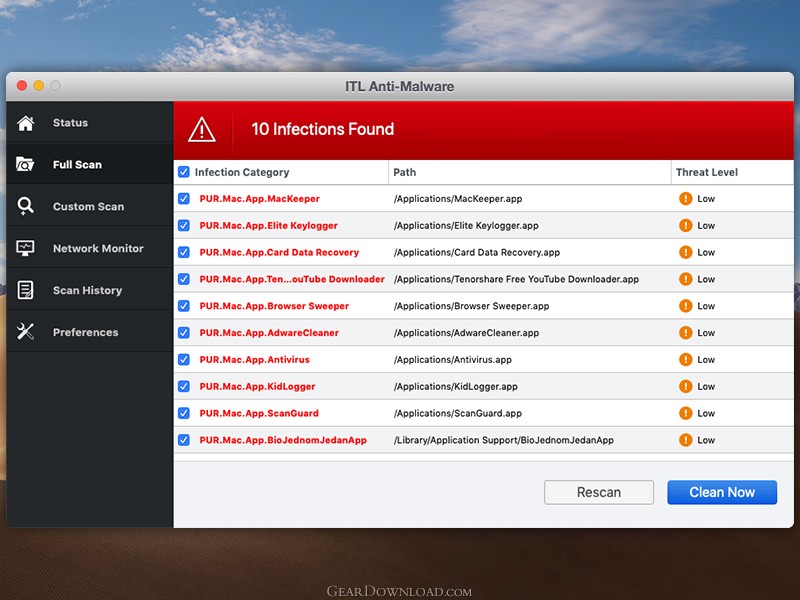This screenshot has width=800, height=600.
Task: Uncheck the PUR.Mac.App.KidLogger checkbox
Action: click(184, 386)
